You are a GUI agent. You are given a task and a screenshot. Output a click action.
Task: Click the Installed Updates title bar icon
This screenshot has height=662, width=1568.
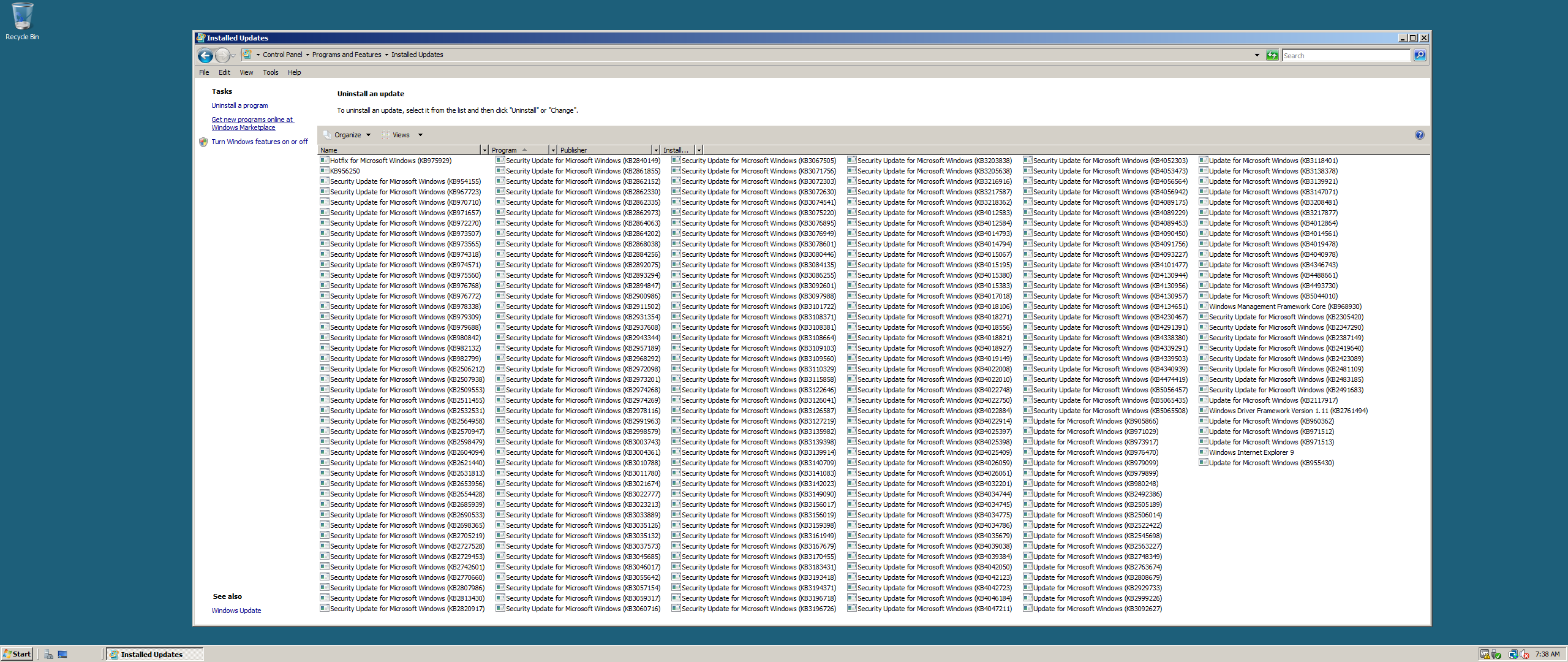[x=200, y=37]
